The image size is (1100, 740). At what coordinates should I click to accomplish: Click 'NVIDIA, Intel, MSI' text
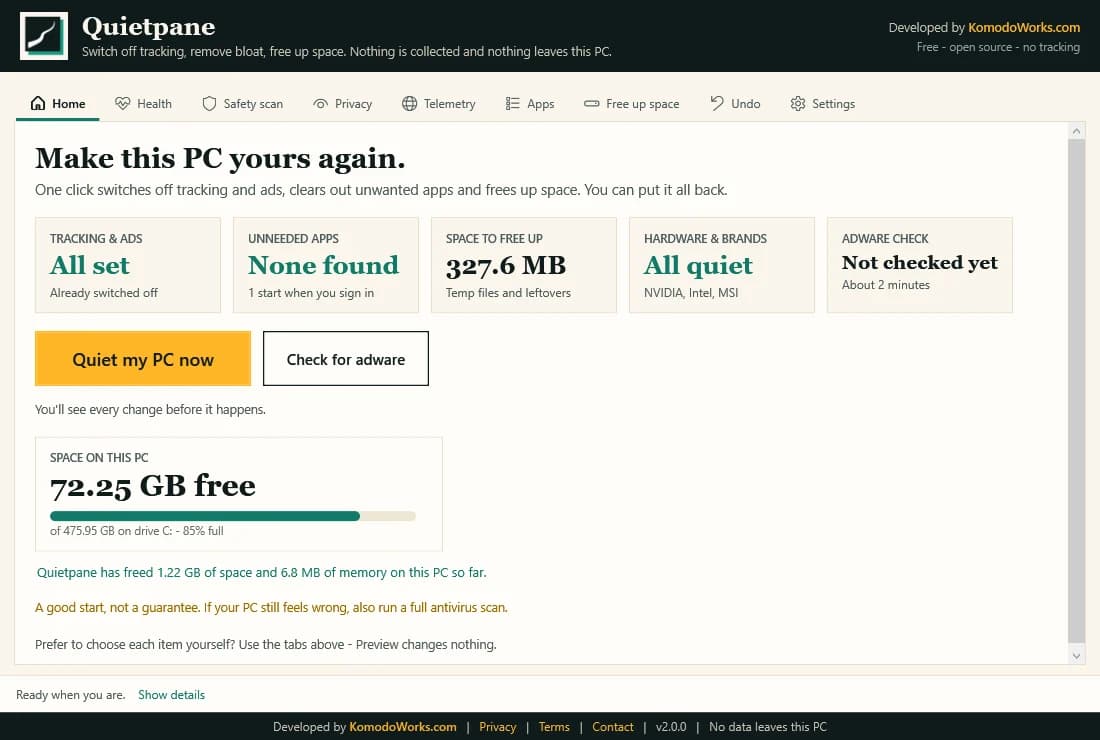coord(691,292)
